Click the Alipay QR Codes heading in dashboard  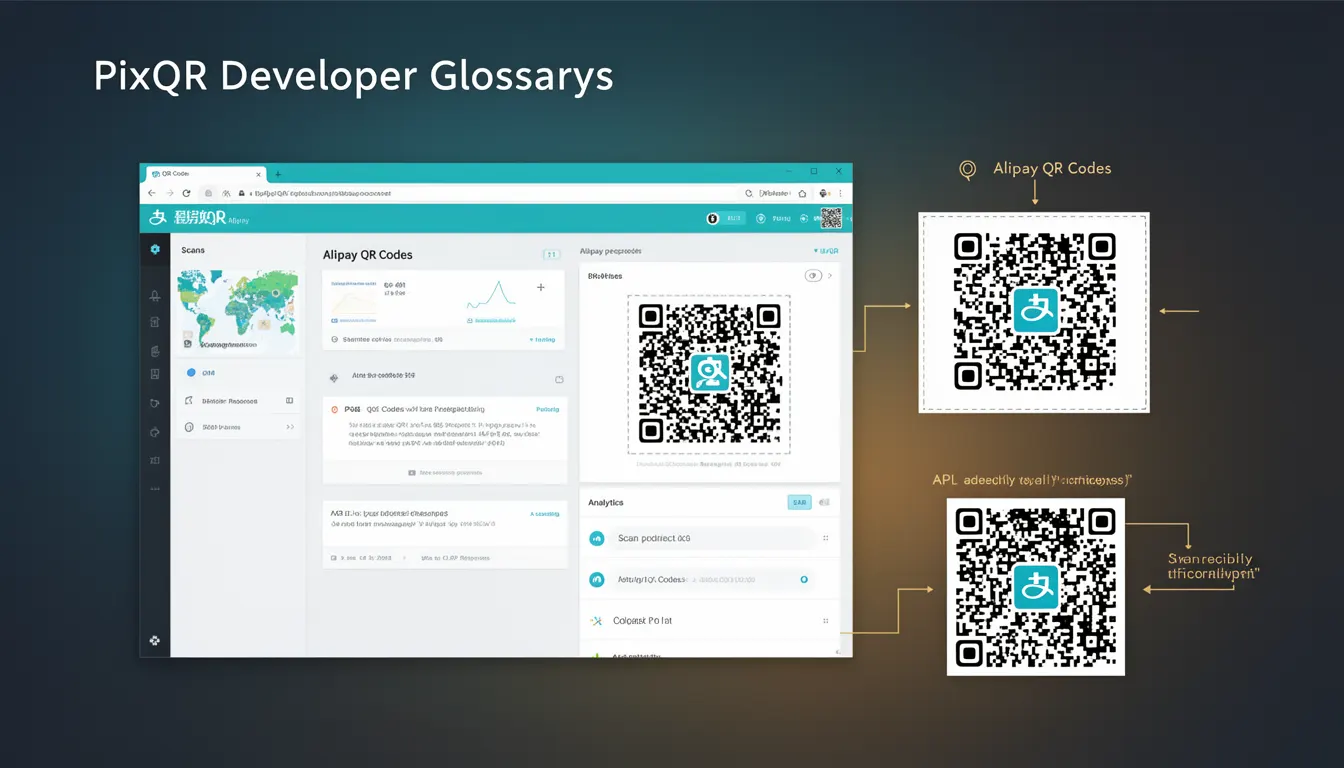[x=368, y=255]
